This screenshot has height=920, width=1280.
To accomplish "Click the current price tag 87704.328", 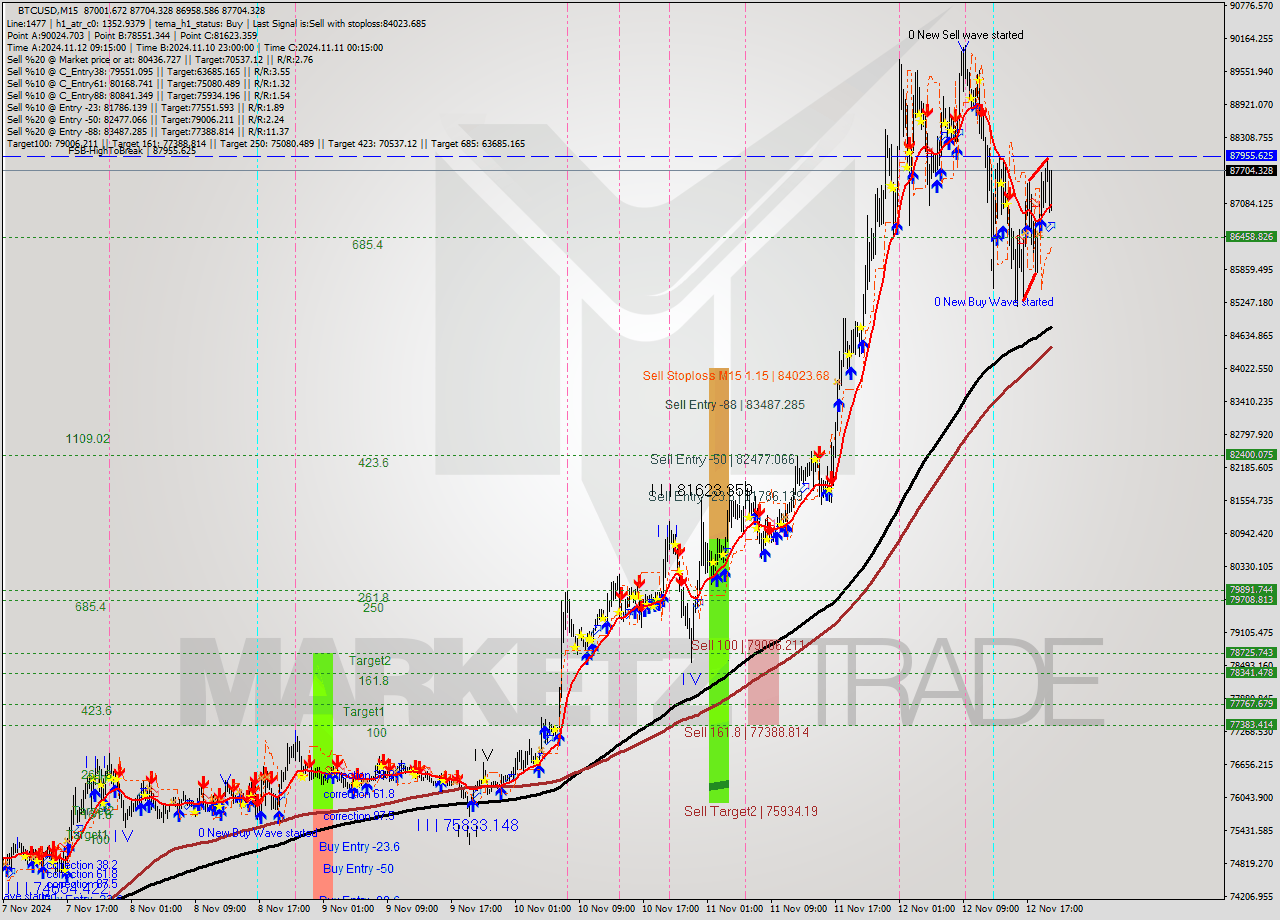I will coord(1250,170).
